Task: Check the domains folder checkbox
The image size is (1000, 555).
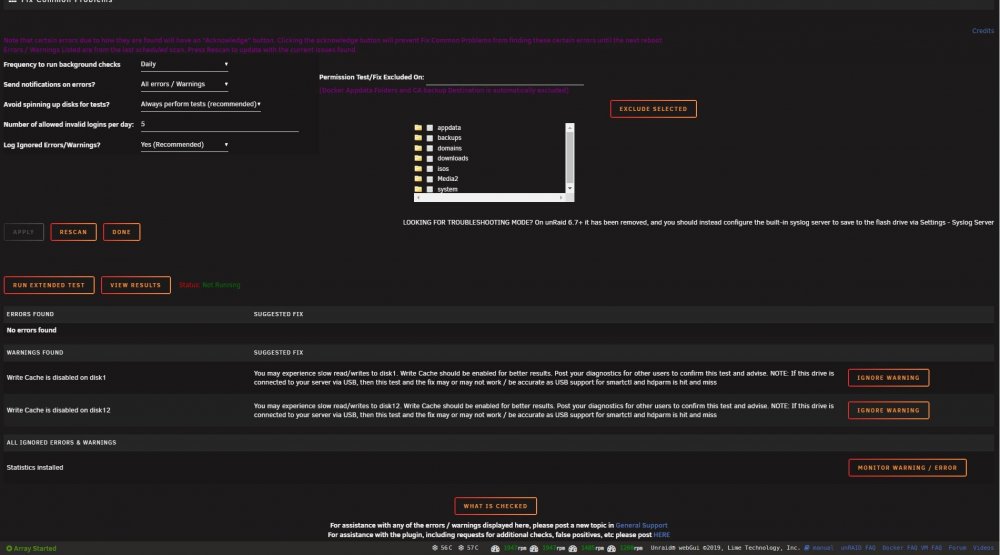Action: point(430,148)
